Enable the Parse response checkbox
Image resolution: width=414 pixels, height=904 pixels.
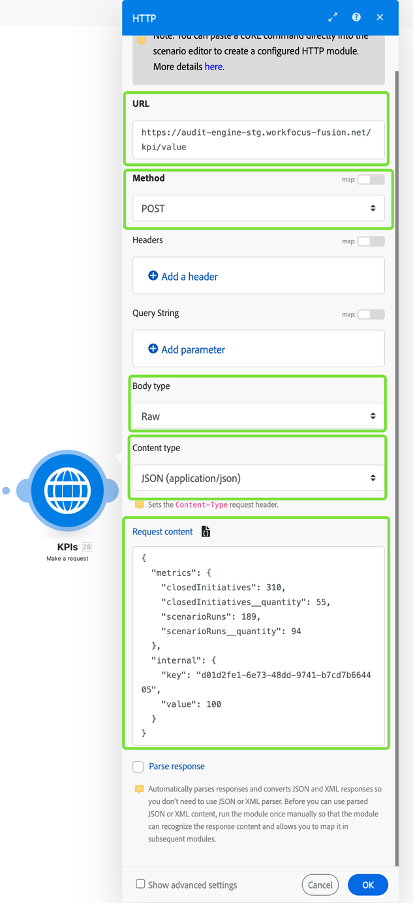click(x=138, y=767)
